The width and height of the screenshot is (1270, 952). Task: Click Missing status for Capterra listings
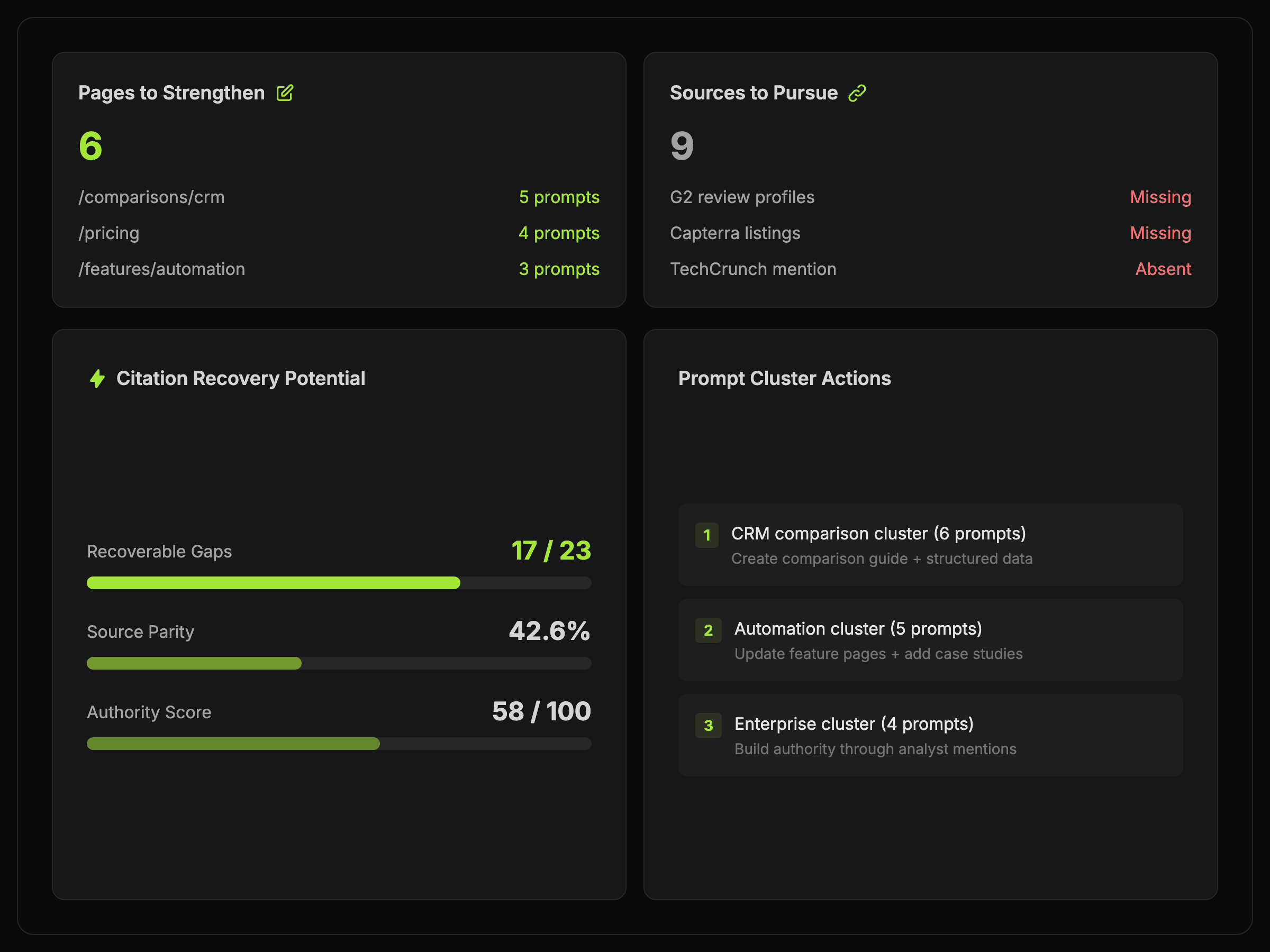tap(1160, 234)
